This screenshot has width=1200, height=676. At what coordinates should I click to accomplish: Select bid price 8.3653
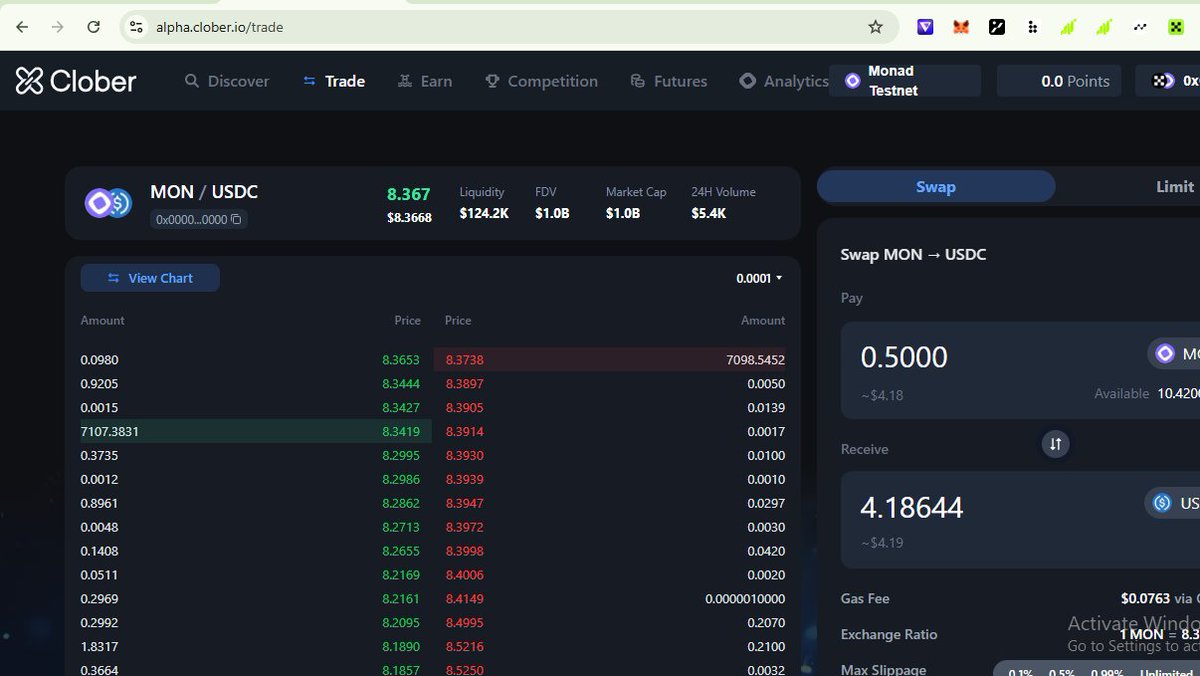click(x=400, y=359)
